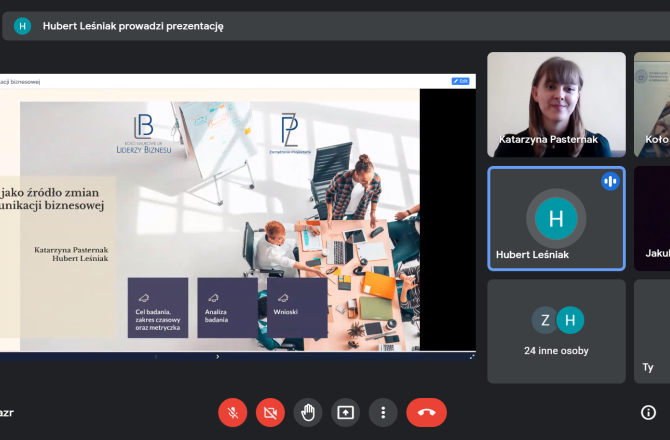Click the blue Edit button on the slide
The height and width of the screenshot is (440, 670).
click(460, 80)
